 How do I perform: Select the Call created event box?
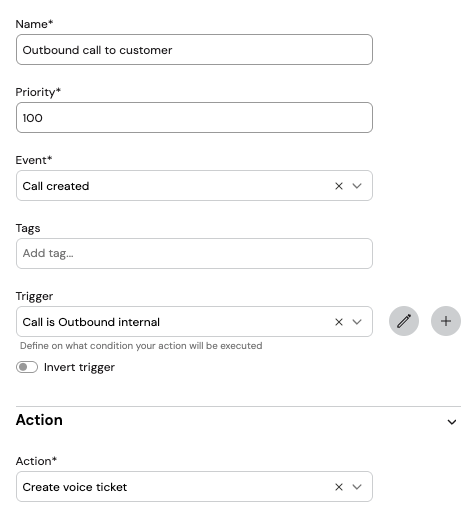tap(194, 186)
